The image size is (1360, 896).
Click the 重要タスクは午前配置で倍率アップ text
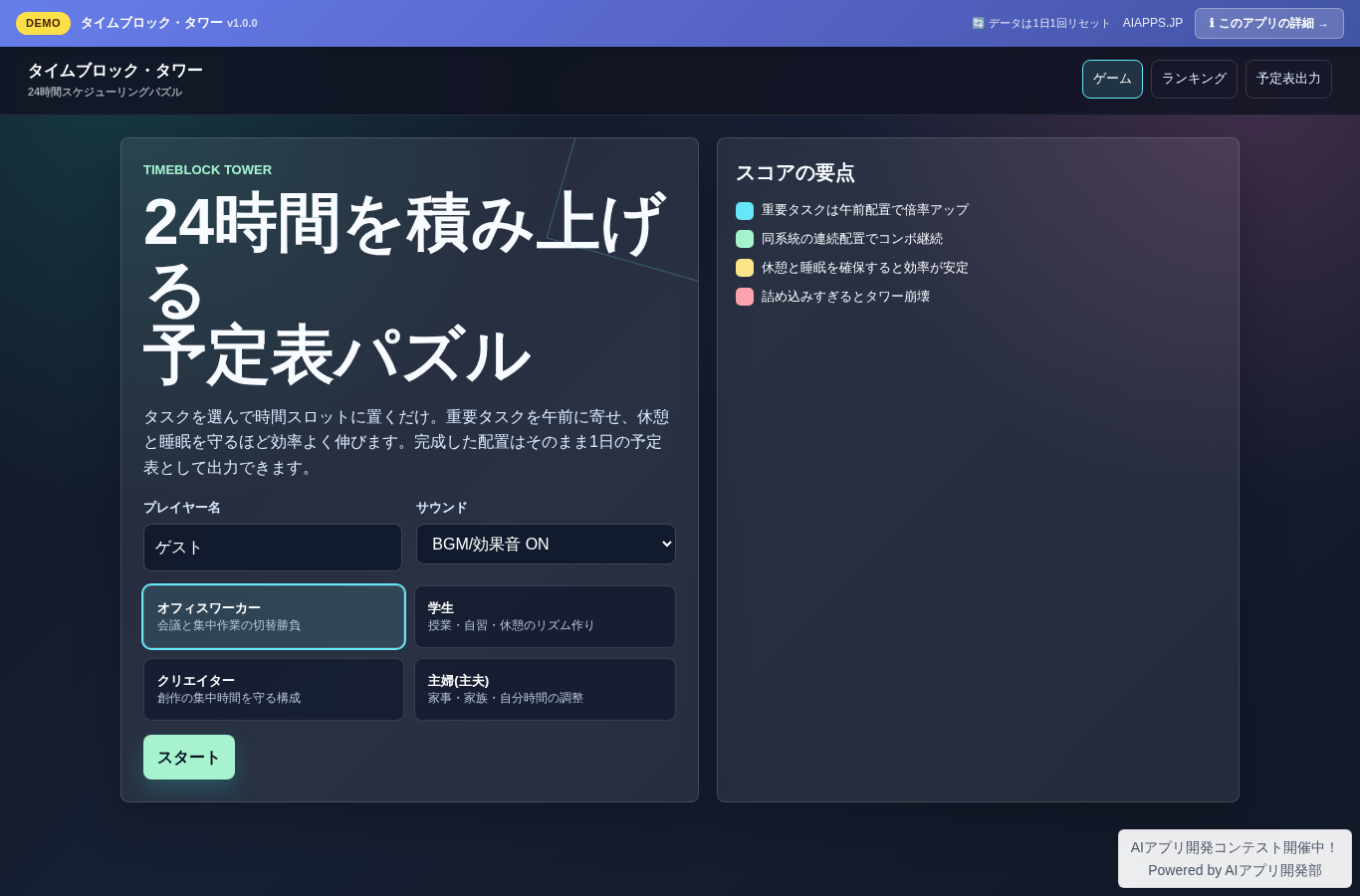865,210
